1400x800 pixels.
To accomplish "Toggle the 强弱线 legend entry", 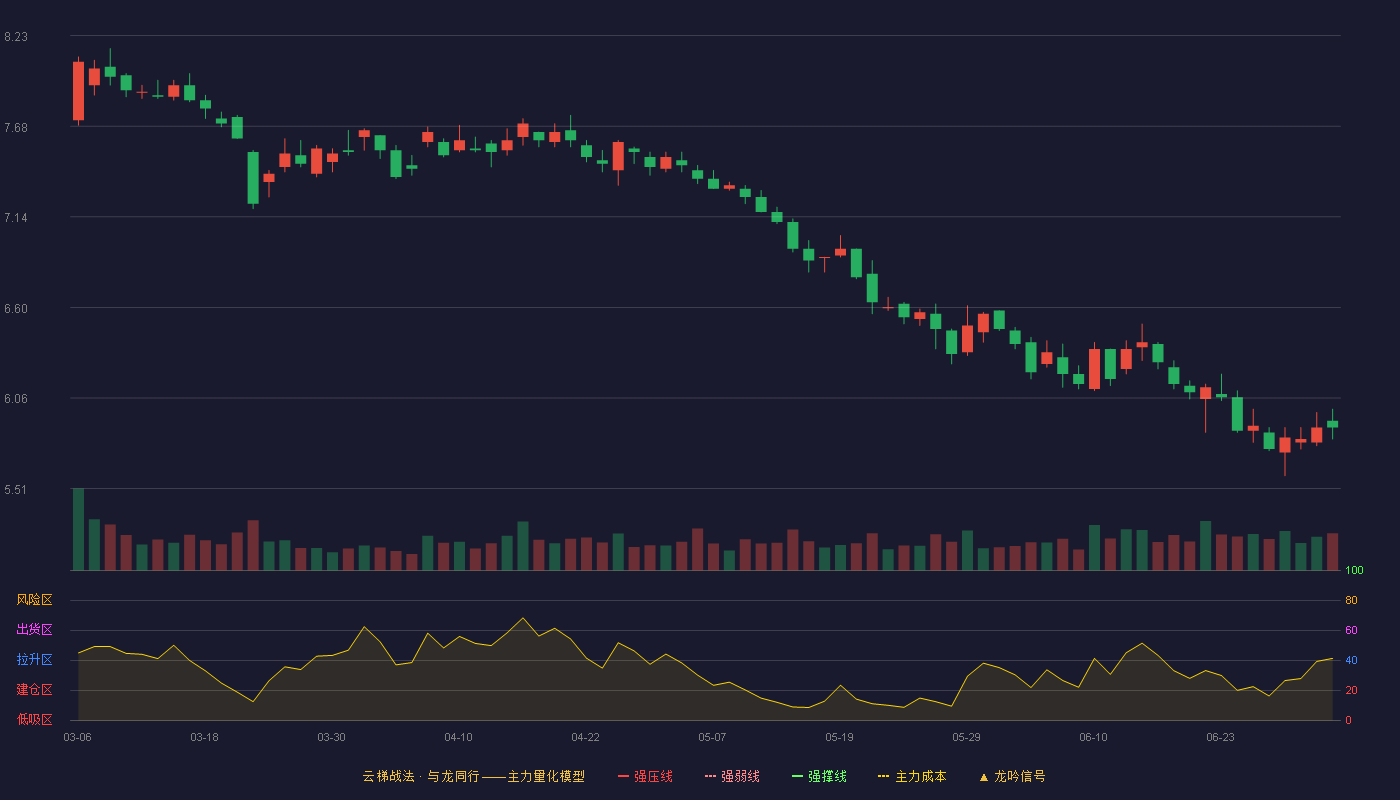I will [732, 776].
